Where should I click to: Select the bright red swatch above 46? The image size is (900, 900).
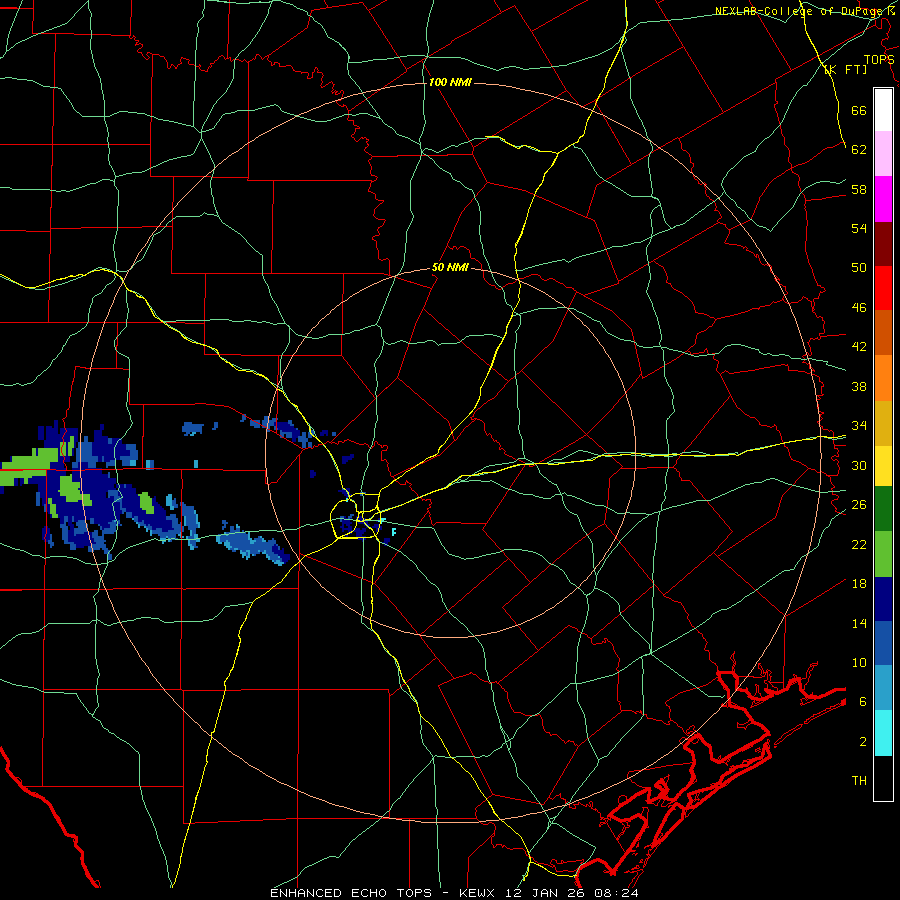[883, 288]
